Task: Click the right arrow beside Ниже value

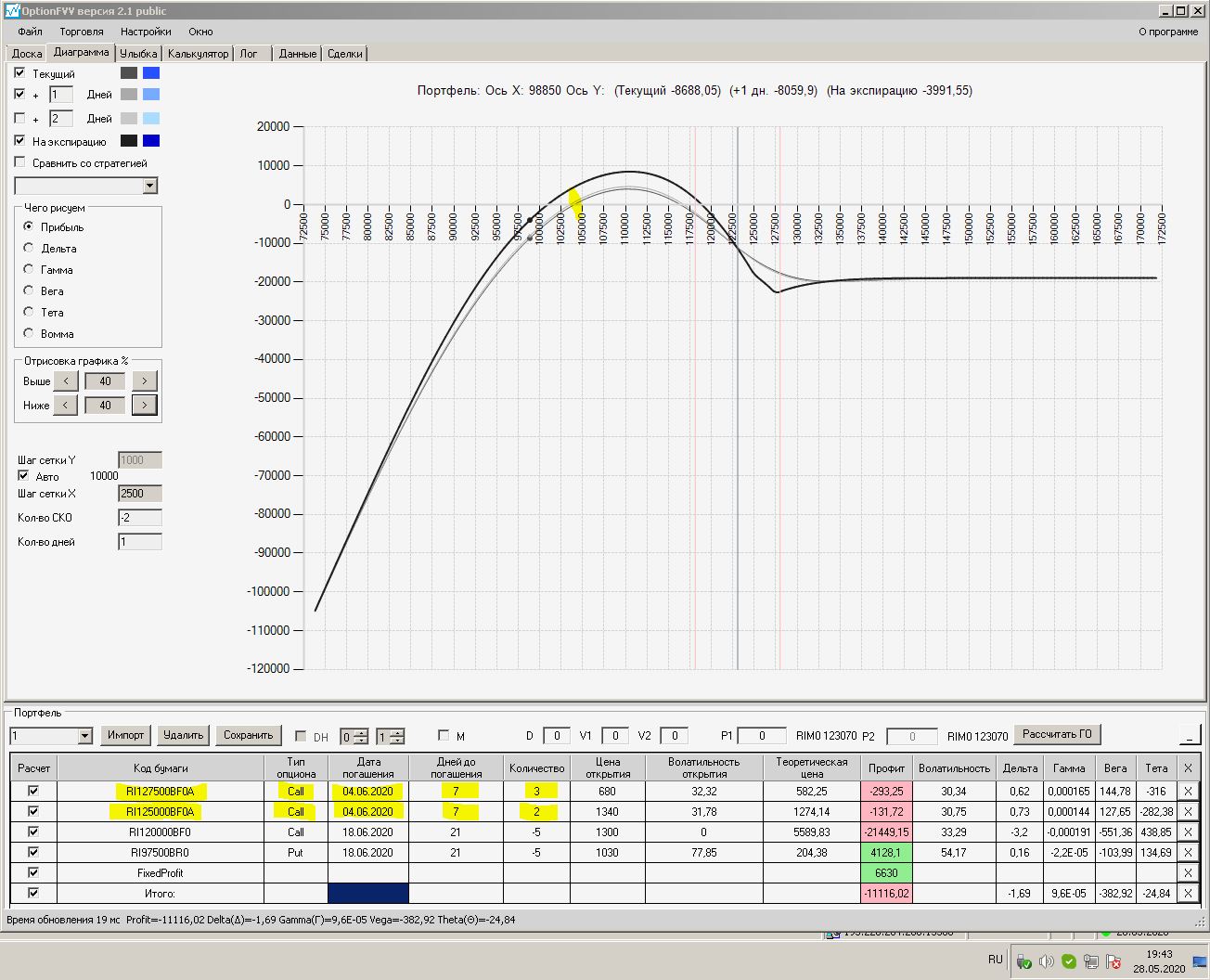Action: (144, 406)
